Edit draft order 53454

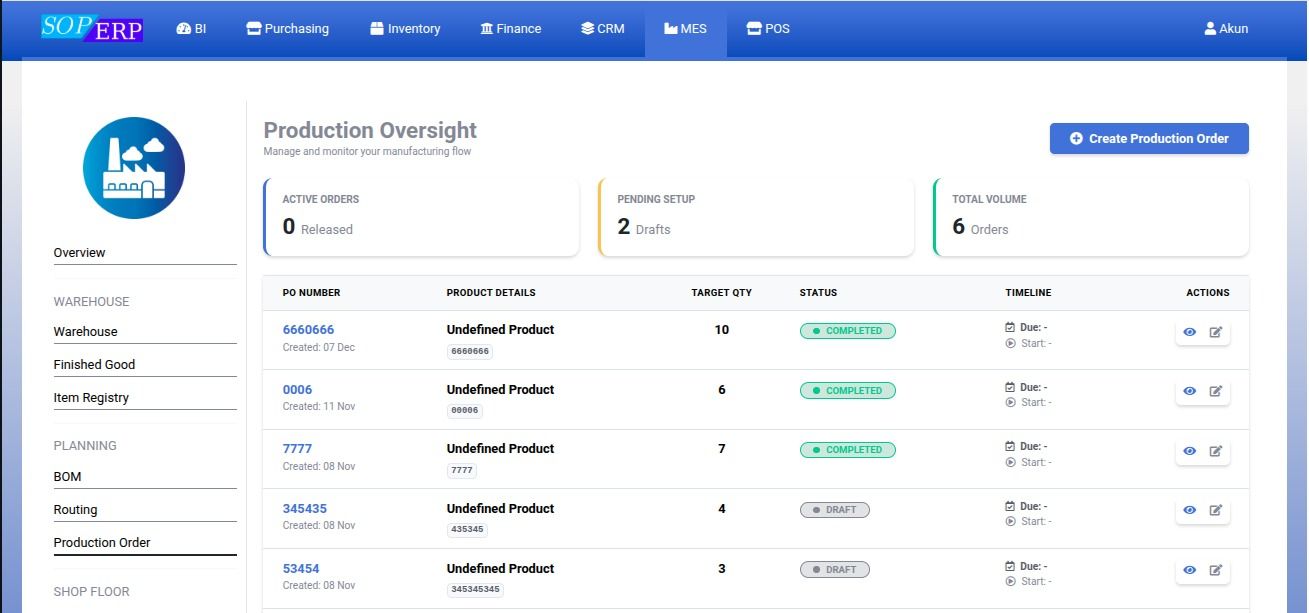point(1217,569)
